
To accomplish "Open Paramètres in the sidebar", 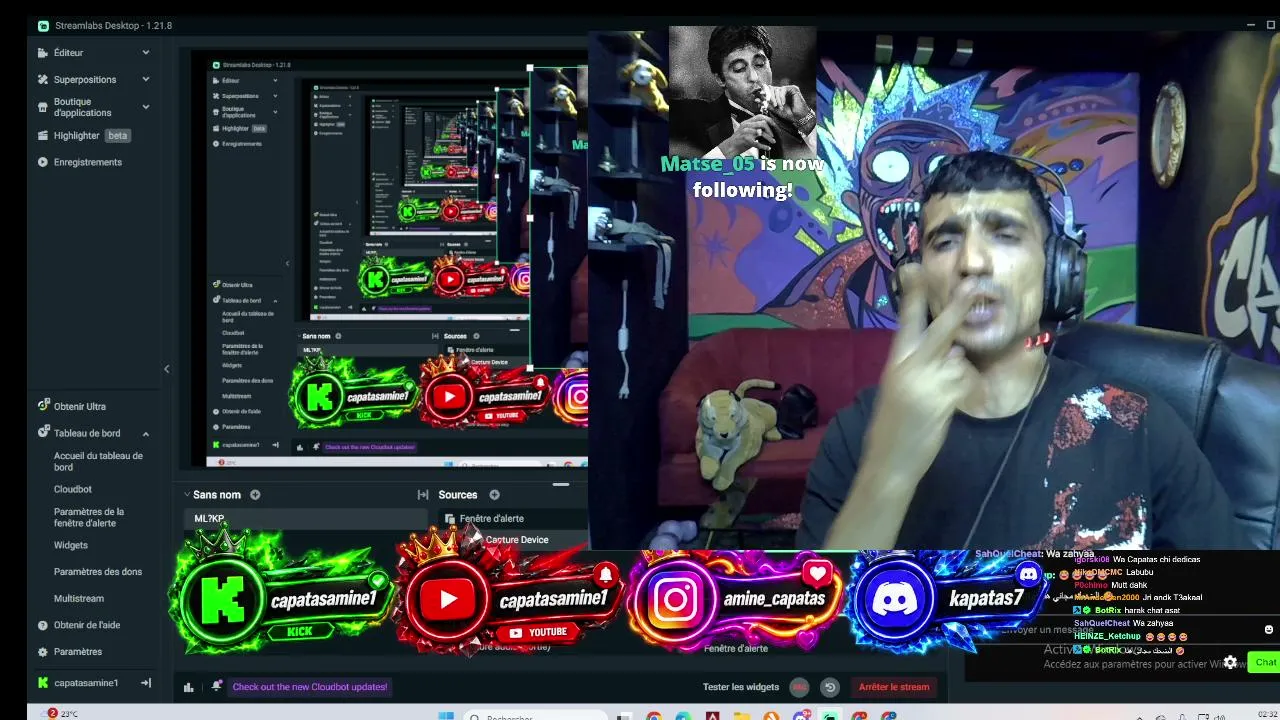I will (x=78, y=652).
